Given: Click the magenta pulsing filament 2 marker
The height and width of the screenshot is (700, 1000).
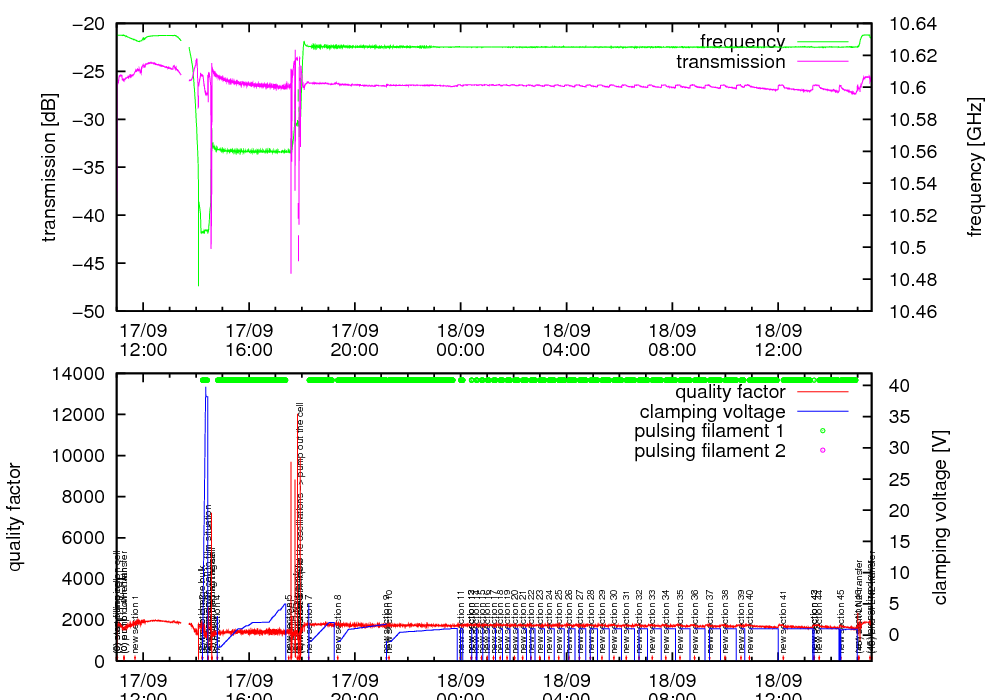Looking at the screenshot, I should 822,452.
